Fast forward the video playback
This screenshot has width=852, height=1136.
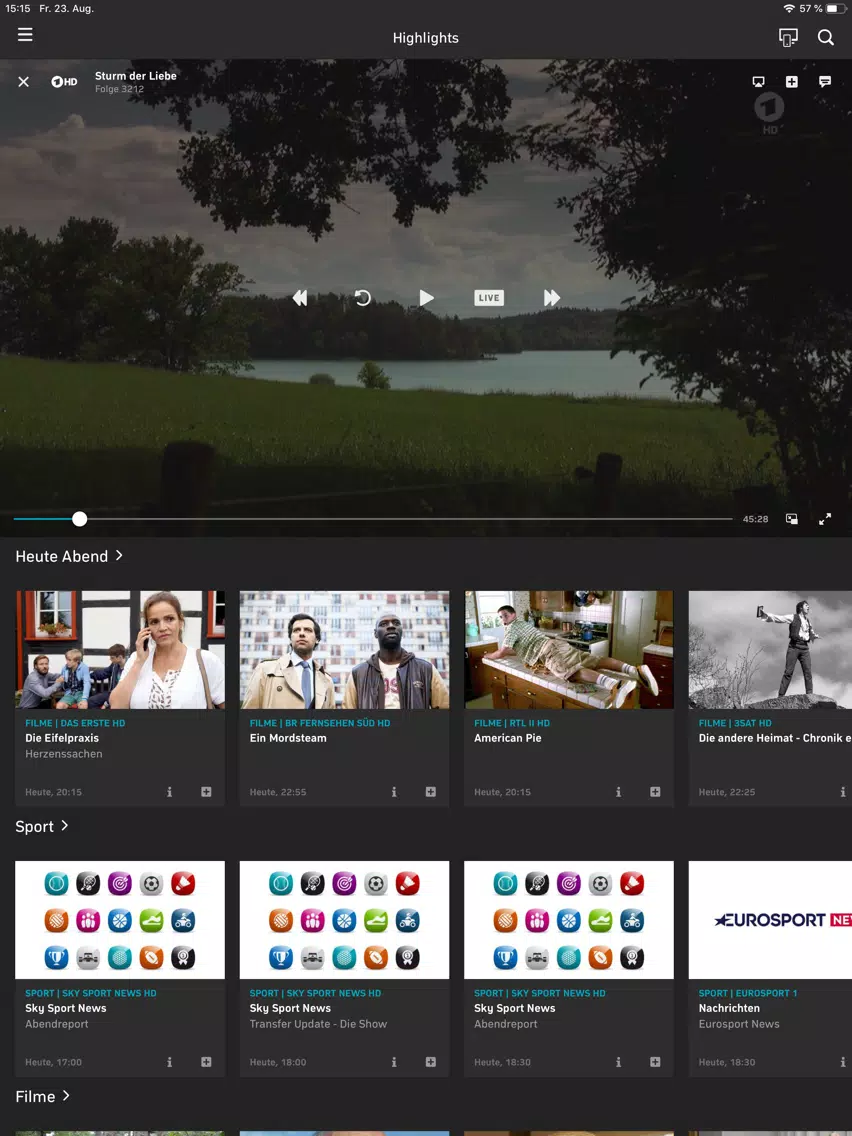[x=552, y=298]
